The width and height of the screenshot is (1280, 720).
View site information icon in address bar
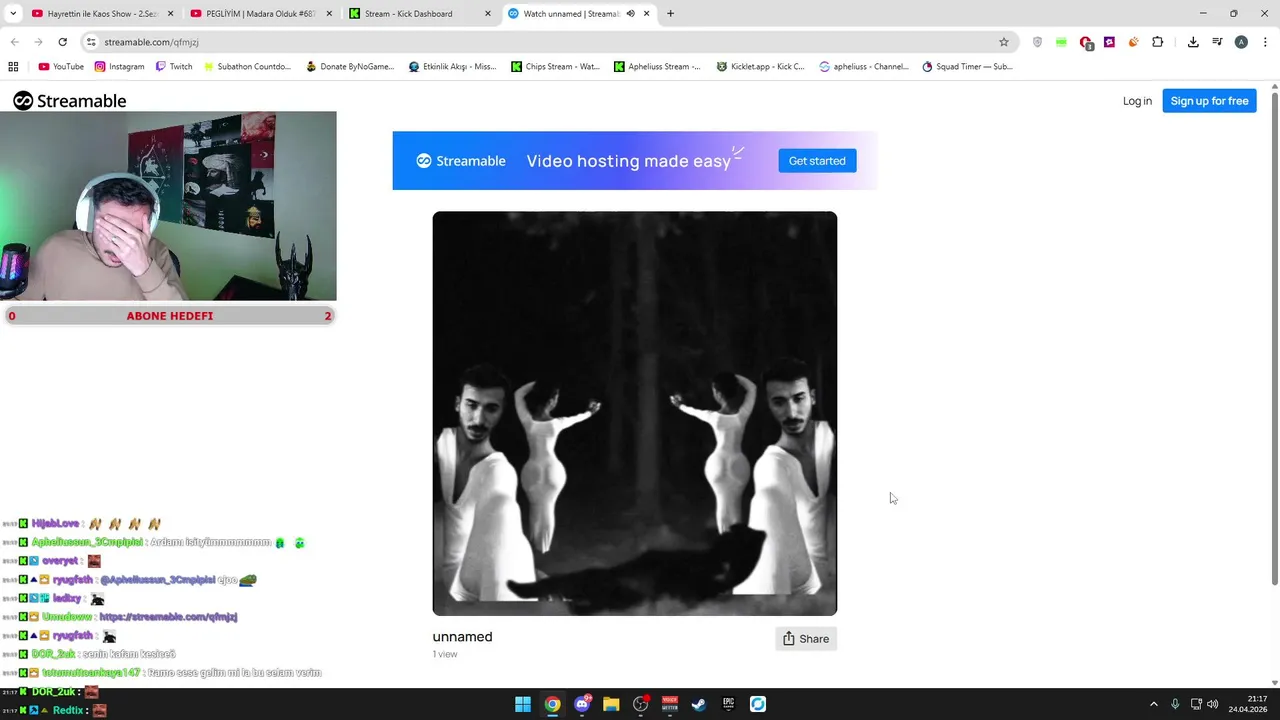(91, 42)
